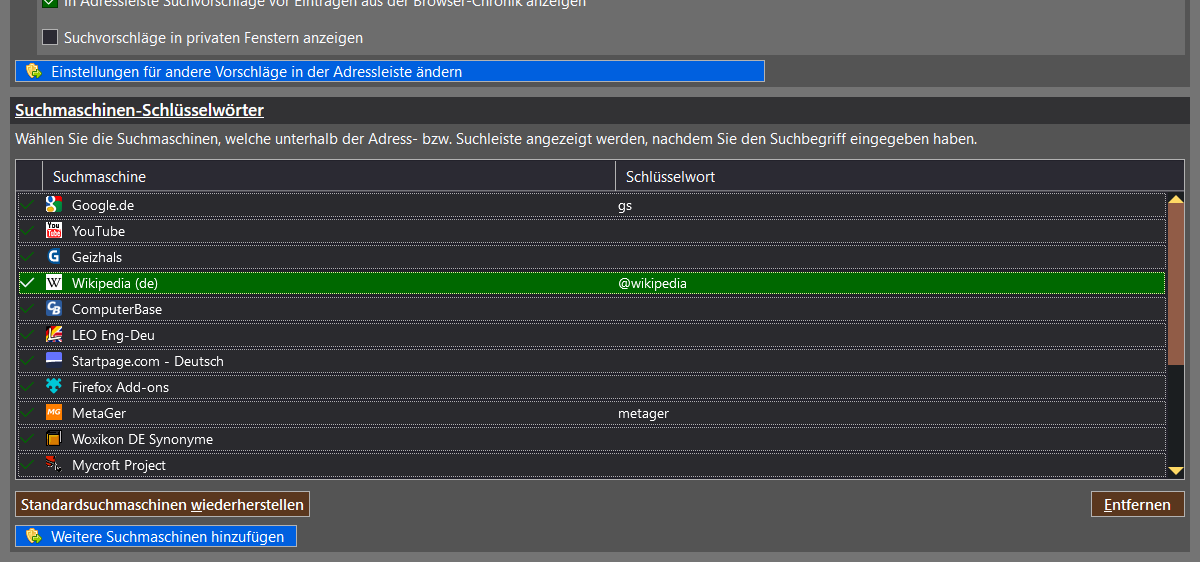Click the brown scrollbar thumb
This screenshot has height=562, width=1200.
(1176, 285)
